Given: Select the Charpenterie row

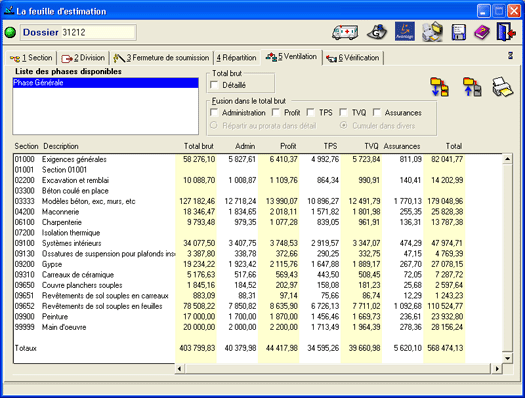Looking at the screenshot, I should (239, 222).
